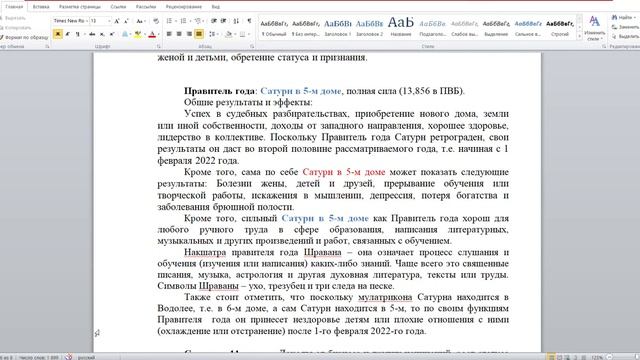Apply multilevel list
Image resolution: width=640 pixels, height=360 pixels.
click(x=199, y=21)
